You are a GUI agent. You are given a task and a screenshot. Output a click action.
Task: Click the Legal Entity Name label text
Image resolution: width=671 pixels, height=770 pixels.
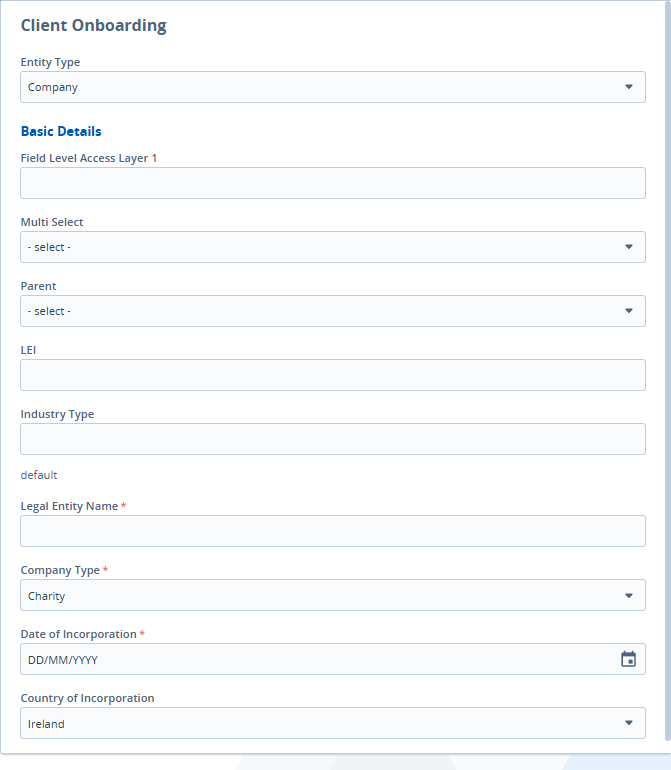(x=69, y=506)
